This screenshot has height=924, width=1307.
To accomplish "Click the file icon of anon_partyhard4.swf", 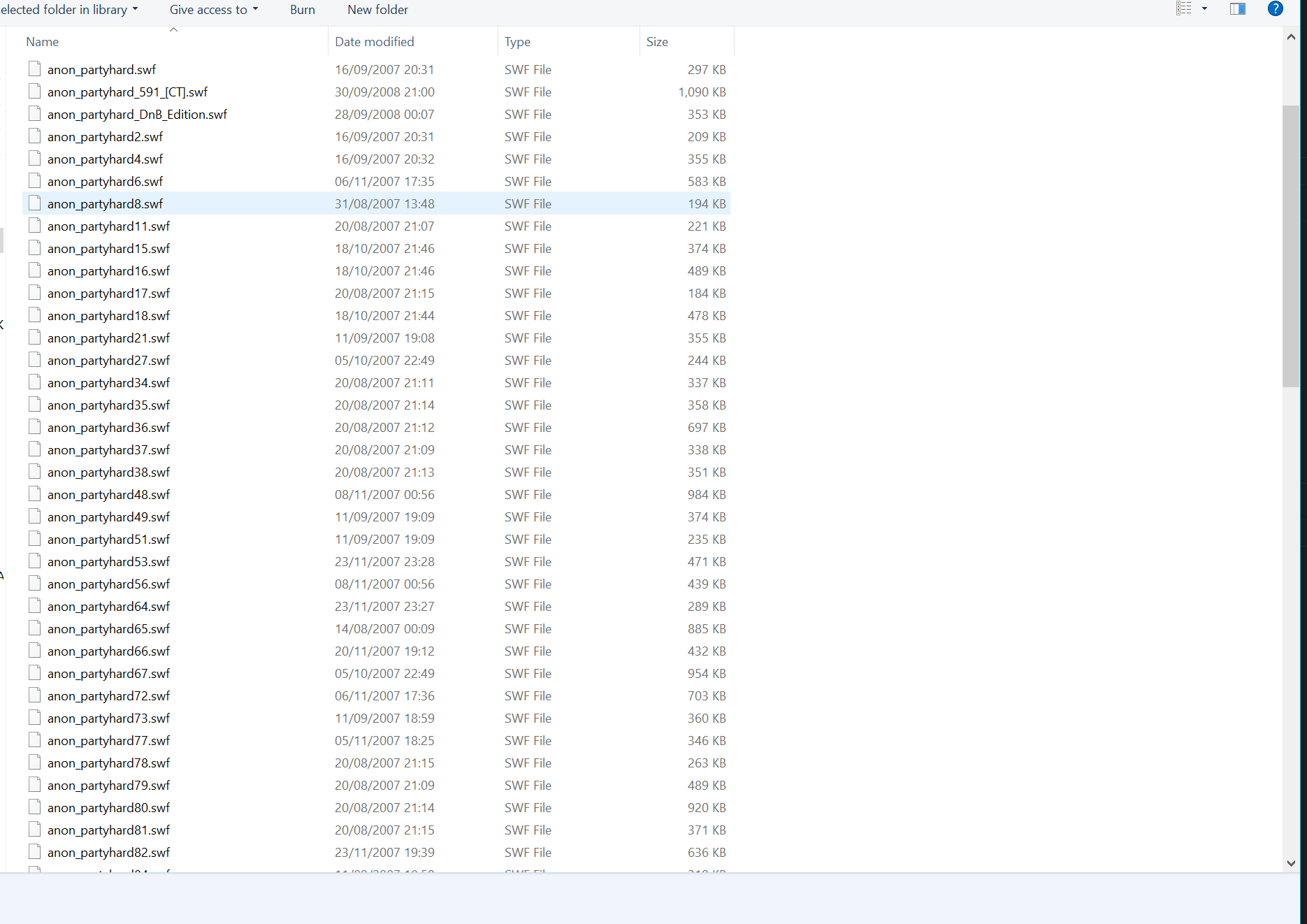I will point(34,158).
